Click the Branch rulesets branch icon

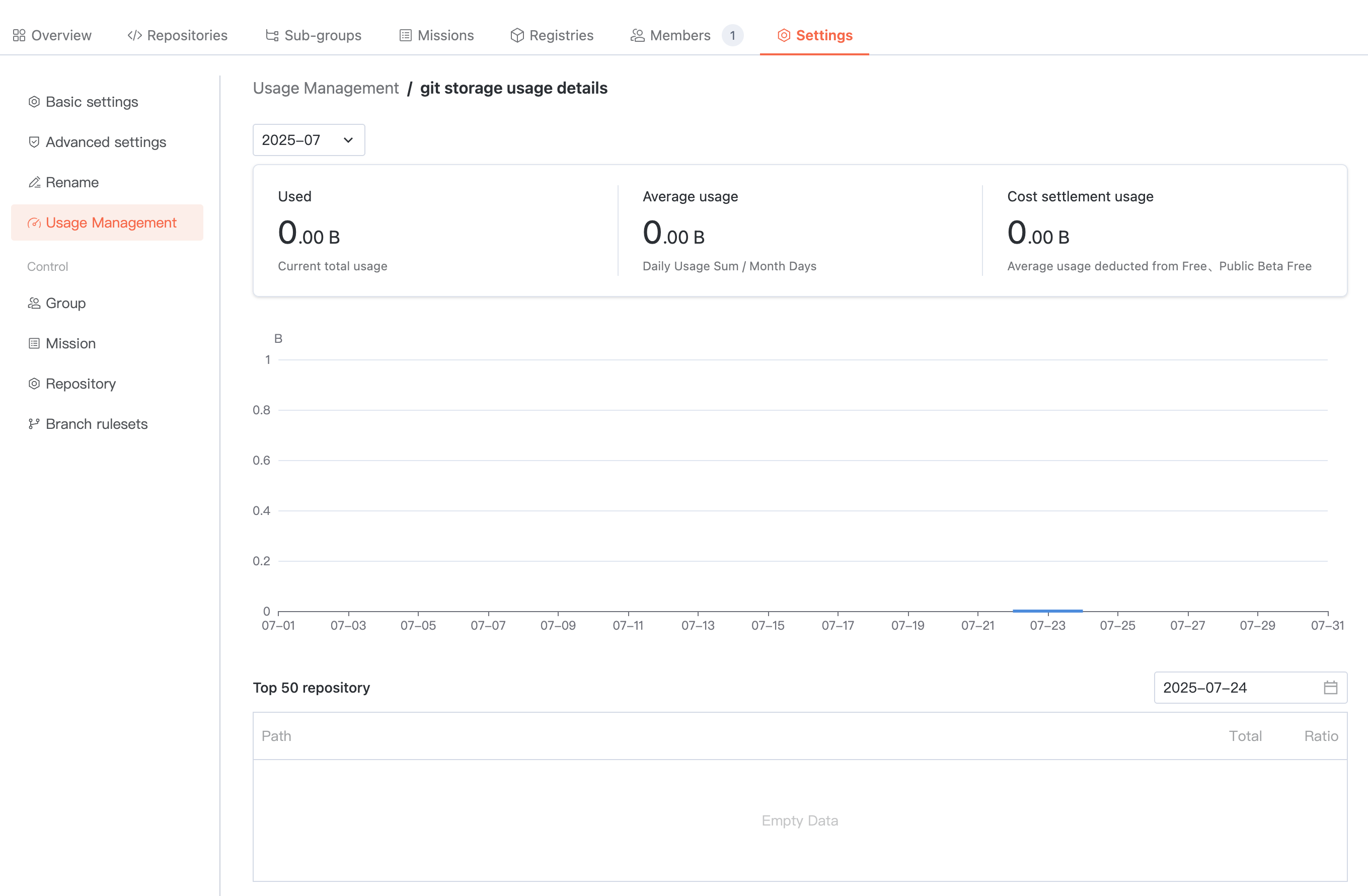point(34,423)
